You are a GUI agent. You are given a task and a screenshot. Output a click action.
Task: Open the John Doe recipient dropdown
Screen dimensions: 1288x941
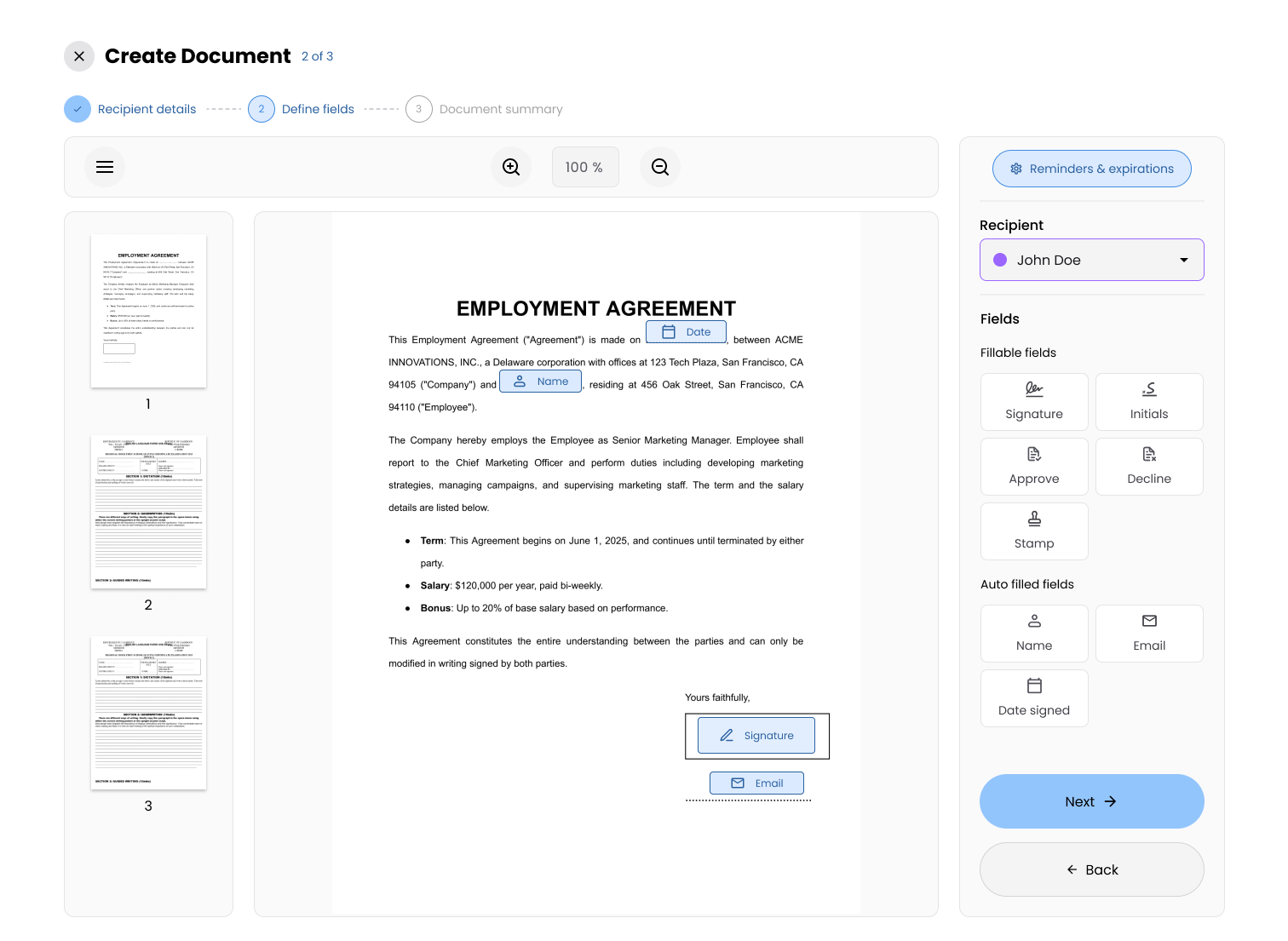coord(1091,260)
